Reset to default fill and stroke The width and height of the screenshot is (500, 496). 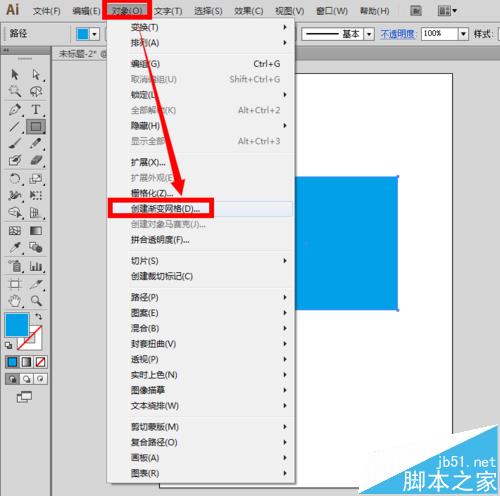pyautogui.click(x=8, y=346)
